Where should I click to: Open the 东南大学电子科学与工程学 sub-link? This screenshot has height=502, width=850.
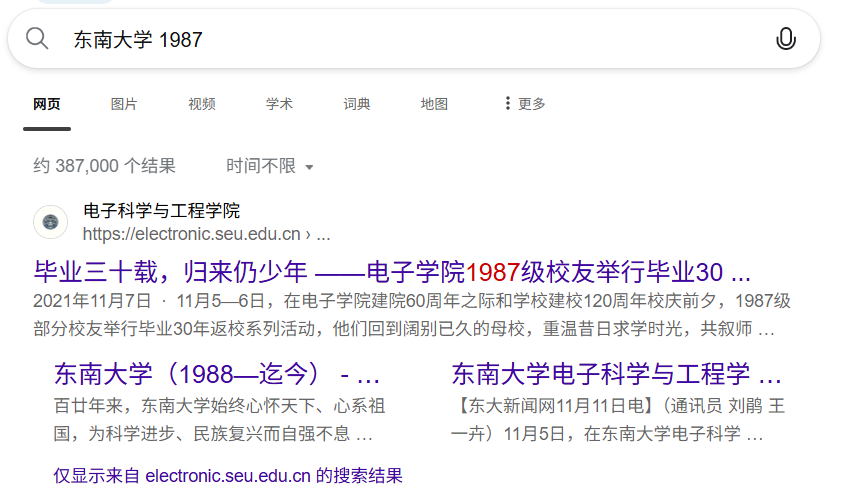pos(616,375)
